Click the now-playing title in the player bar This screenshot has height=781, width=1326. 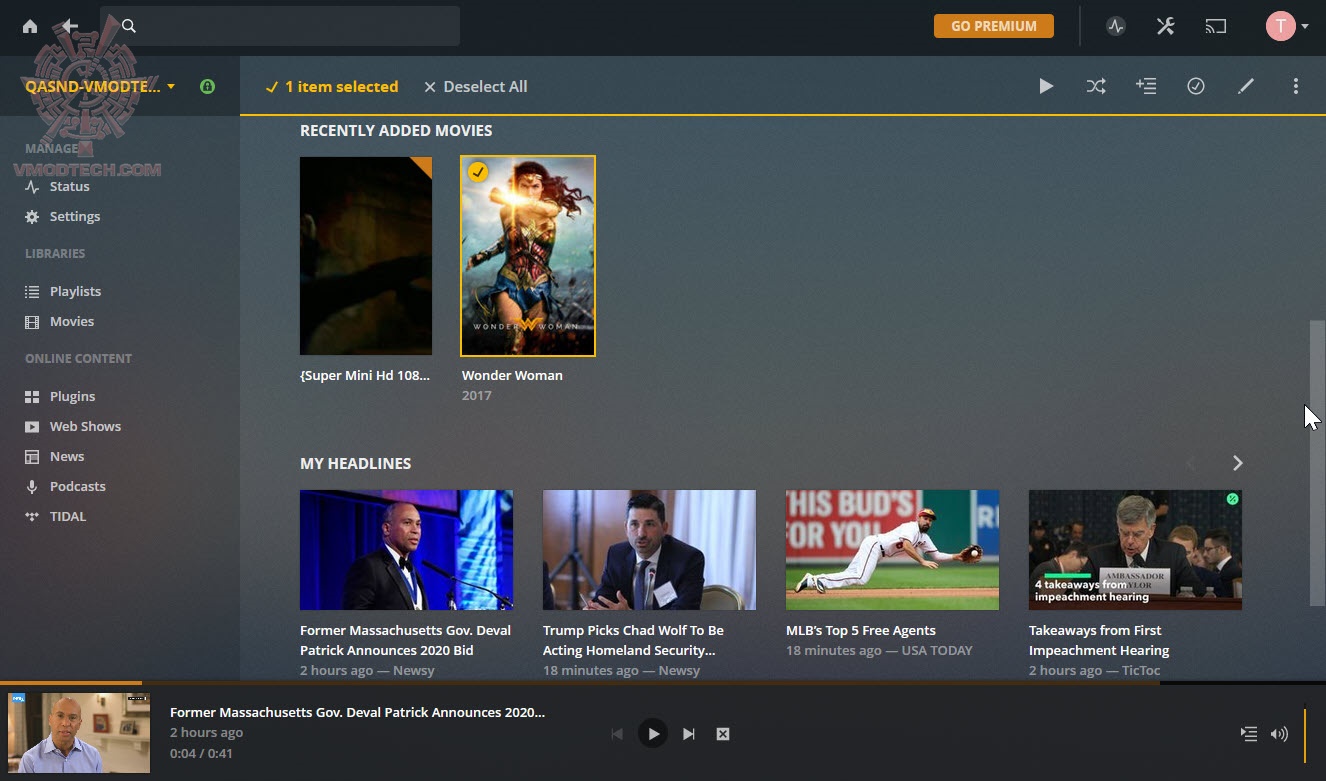coord(357,712)
